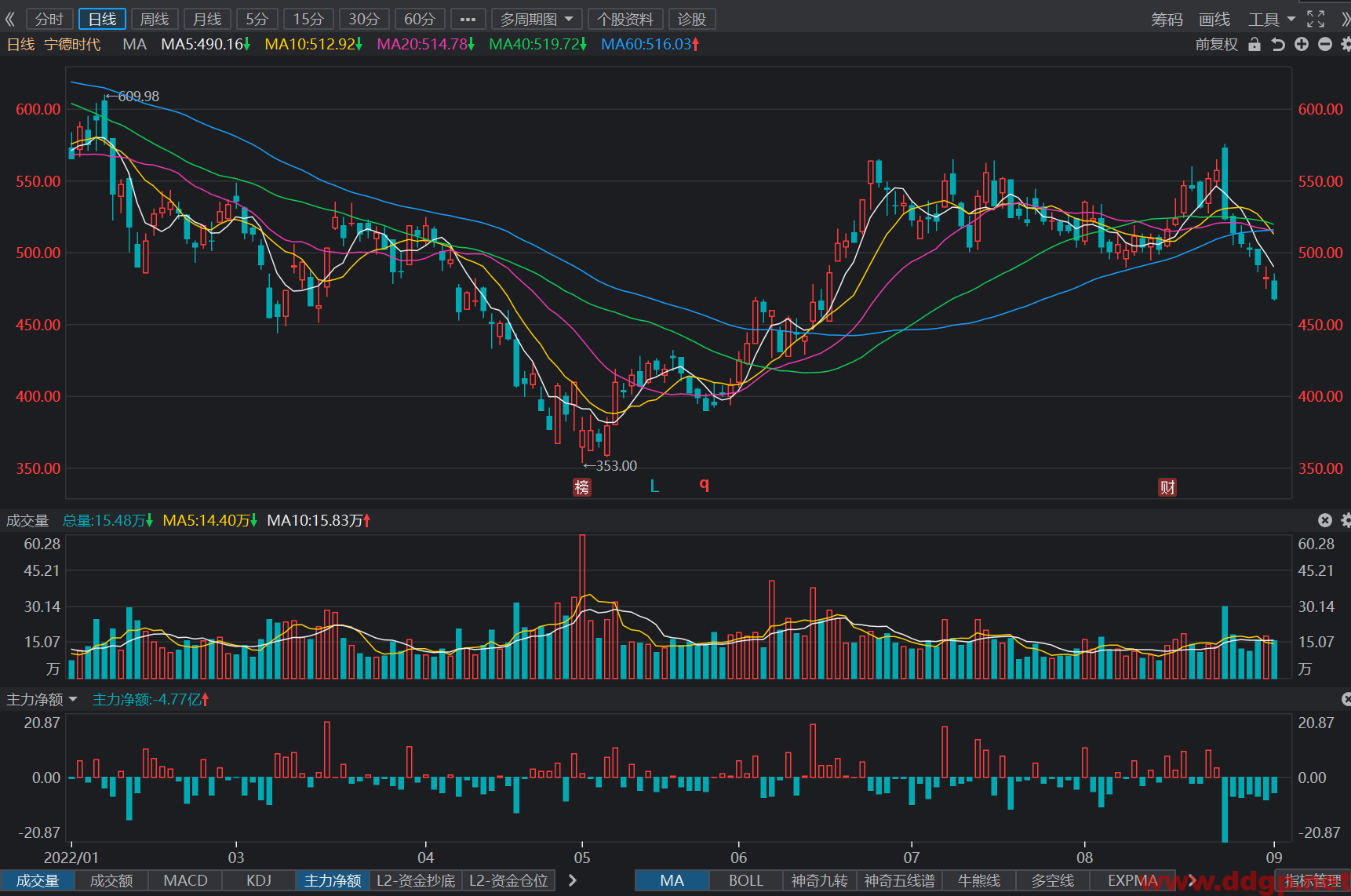The height and width of the screenshot is (896, 1351).
Task: Open 工具 tools dropdown
Action: click(1272, 19)
